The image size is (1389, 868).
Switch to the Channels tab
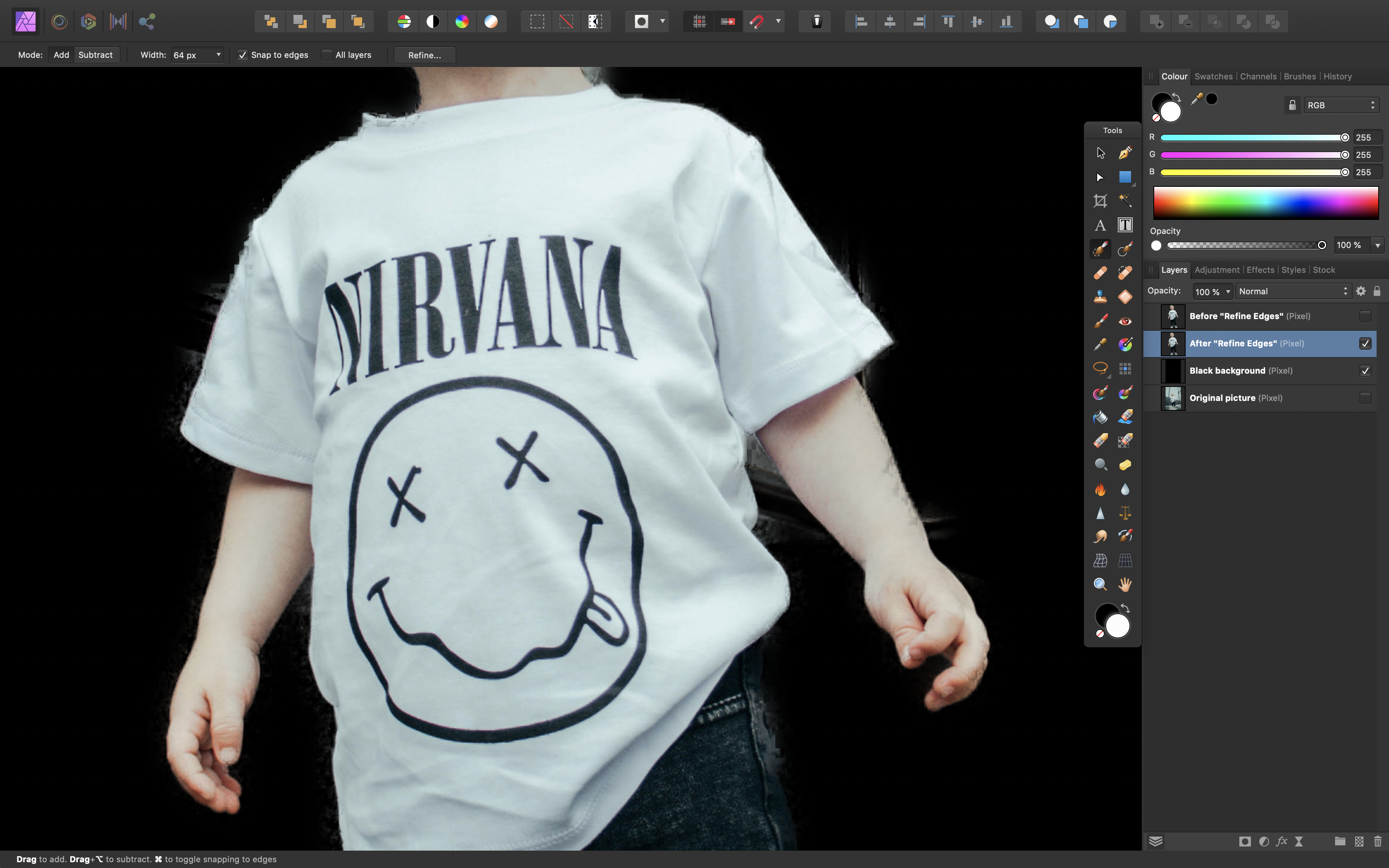(1258, 76)
